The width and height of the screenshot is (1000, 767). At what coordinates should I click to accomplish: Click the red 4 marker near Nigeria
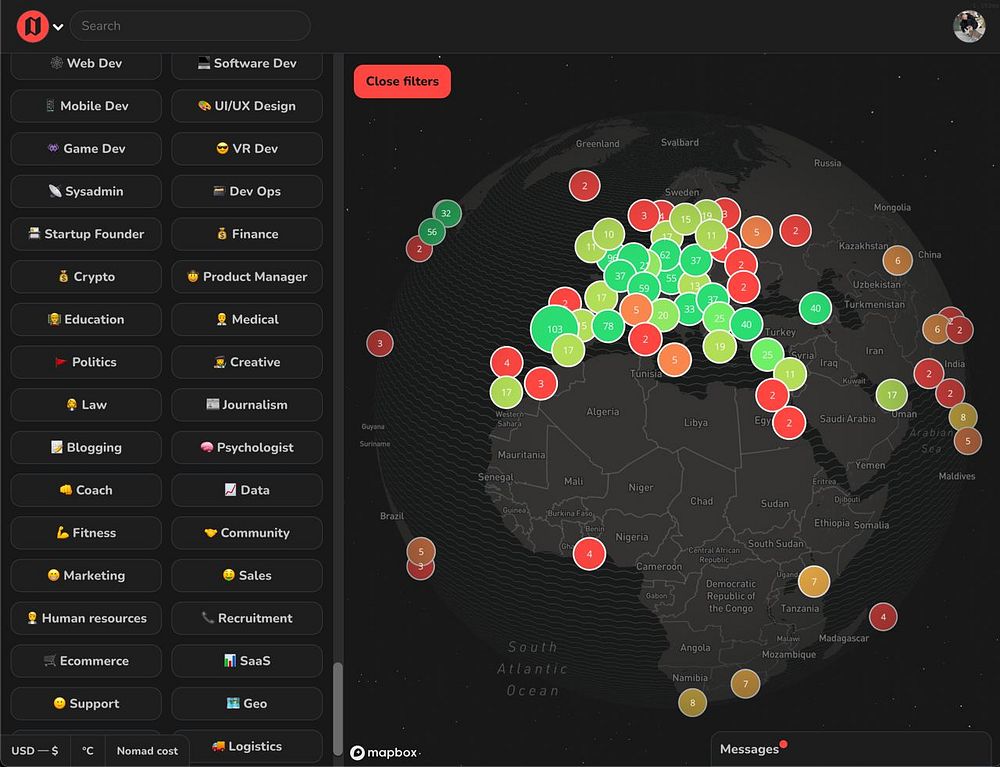click(589, 553)
